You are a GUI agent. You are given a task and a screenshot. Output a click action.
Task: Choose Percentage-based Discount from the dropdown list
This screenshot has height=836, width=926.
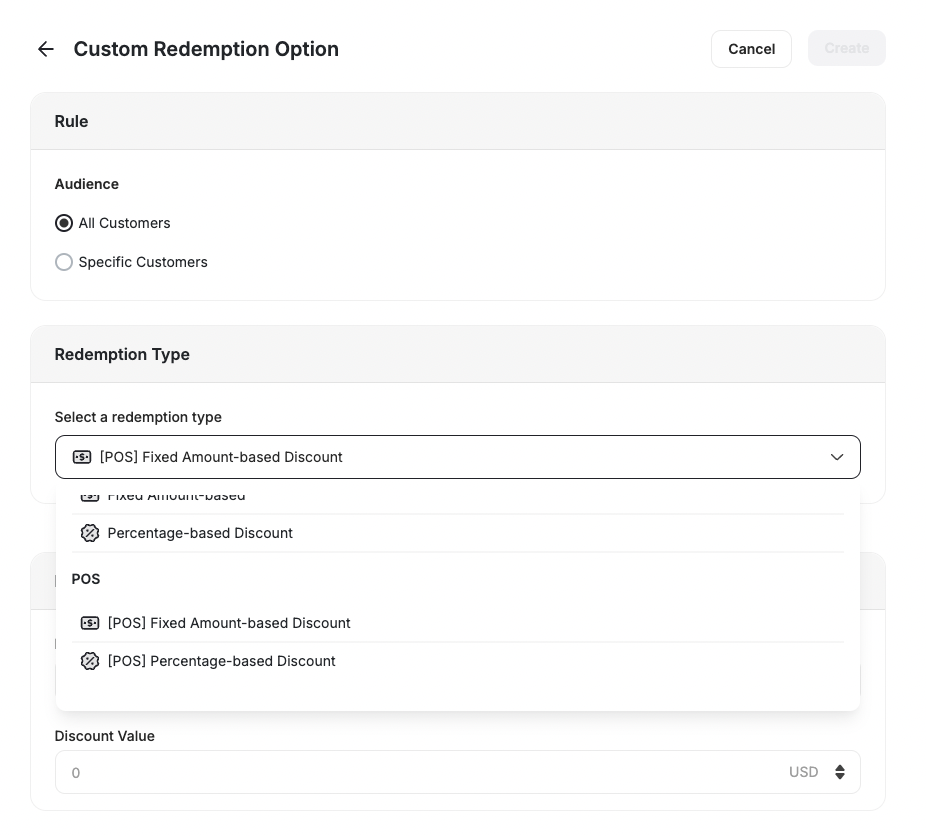tap(200, 533)
